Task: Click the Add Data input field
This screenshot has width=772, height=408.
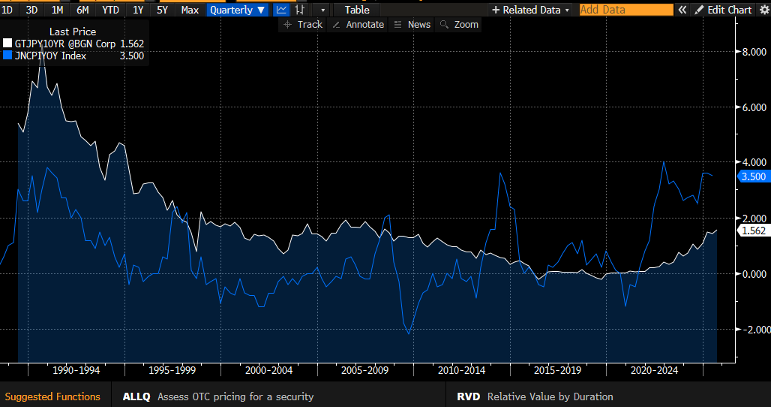Action: click(x=626, y=9)
